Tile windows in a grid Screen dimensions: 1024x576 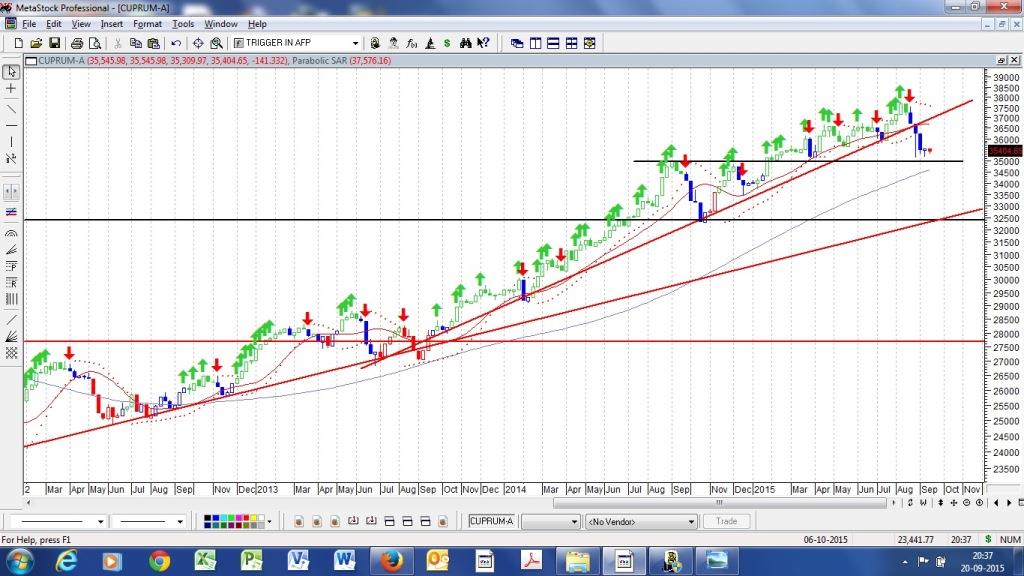571,43
